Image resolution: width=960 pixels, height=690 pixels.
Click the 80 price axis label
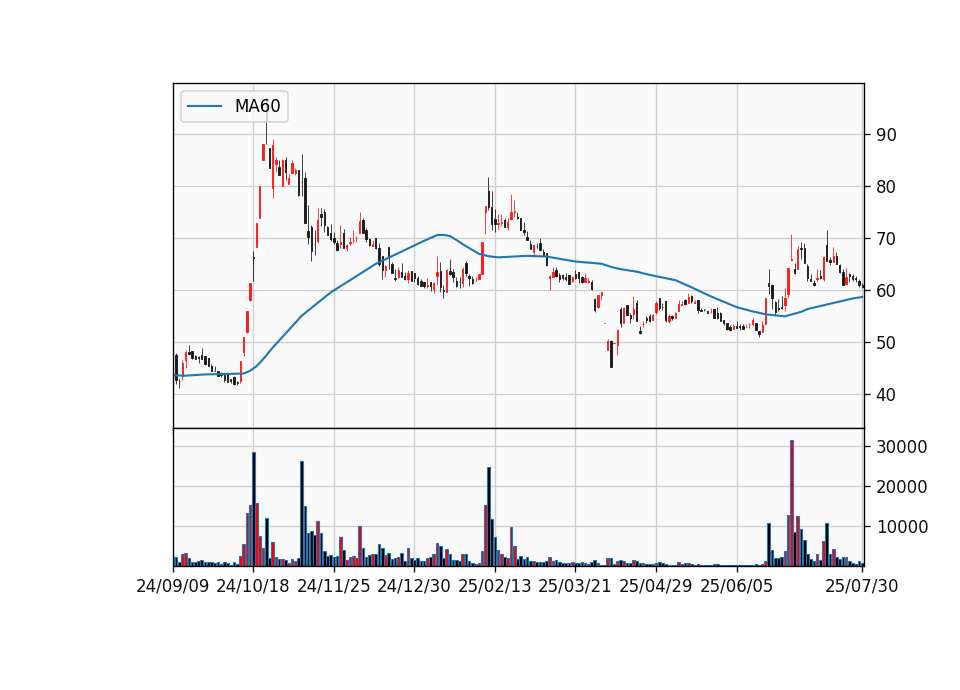[886, 187]
